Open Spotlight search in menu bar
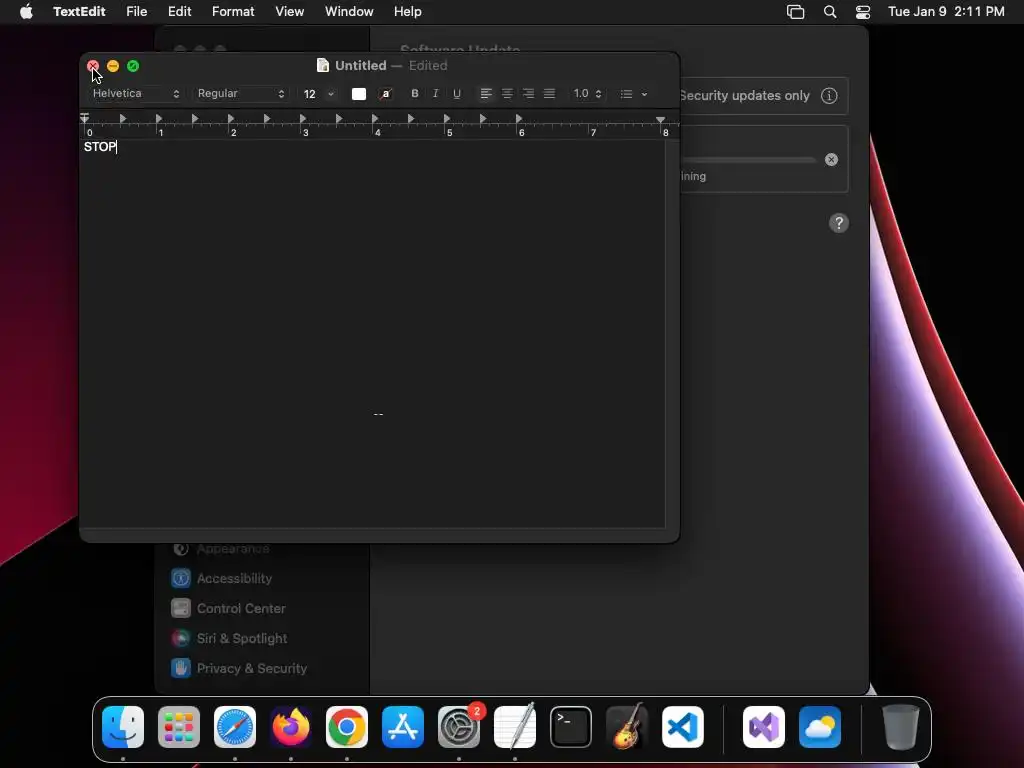The image size is (1024, 768). (x=830, y=12)
